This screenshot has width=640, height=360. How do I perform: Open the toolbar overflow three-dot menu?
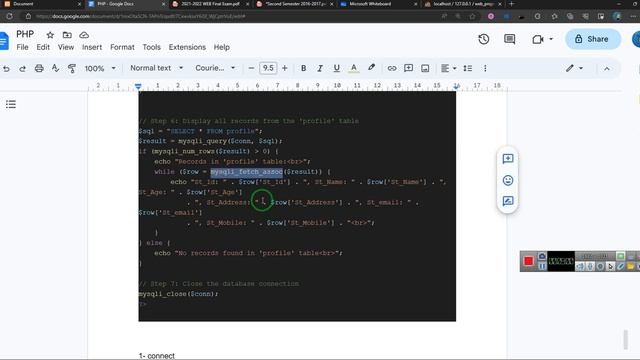pyautogui.click(x=485, y=68)
